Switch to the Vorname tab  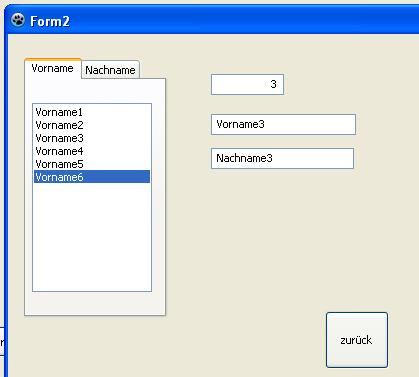click(53, 68)
